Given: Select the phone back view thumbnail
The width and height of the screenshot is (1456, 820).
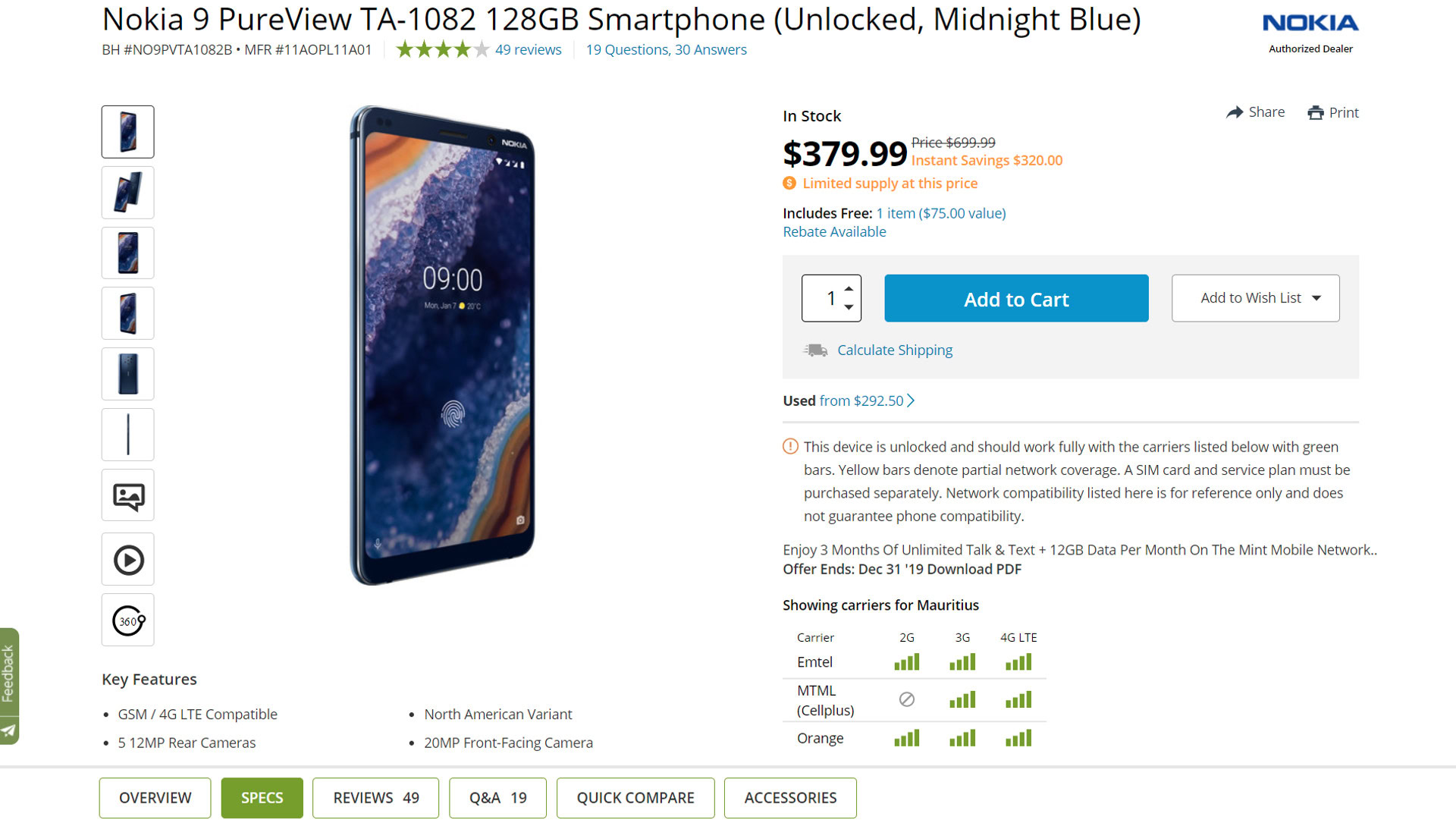Looking at the screenshot, I should point(128,374).
